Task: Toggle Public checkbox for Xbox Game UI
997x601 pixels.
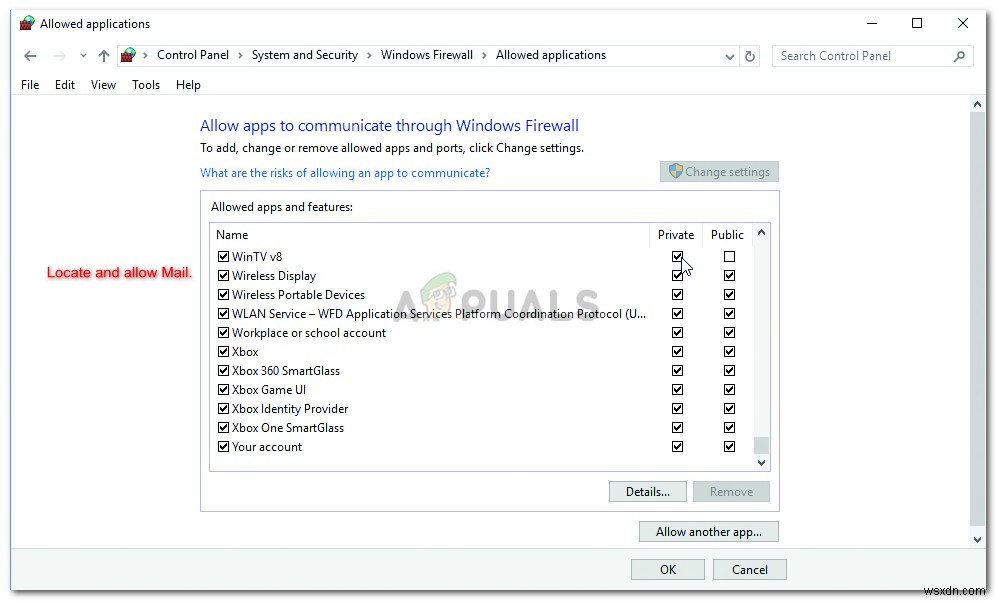Action: click(729, 390)
